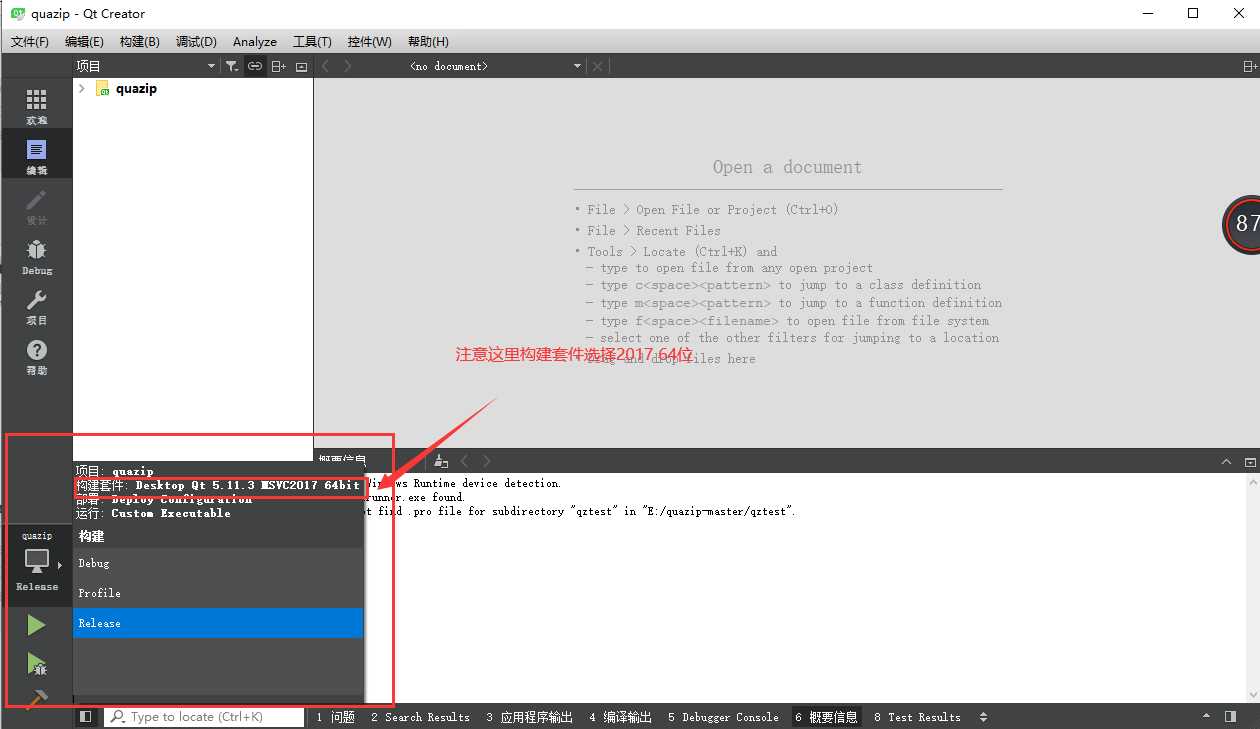Click the filter tree funnel icon

point(232,66)
